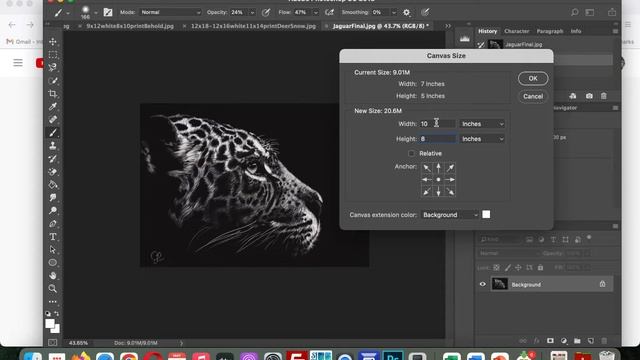Toggle the brush settings panel icon
Screen dimensions: 640x360
pyautogui.click(x=108, y=13)
